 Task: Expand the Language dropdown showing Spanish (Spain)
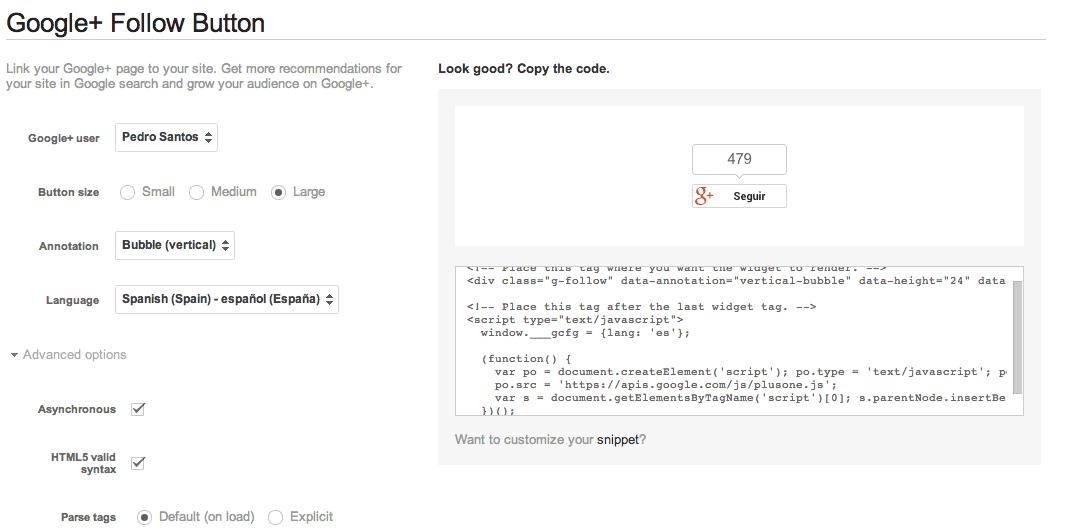[227, 299]
